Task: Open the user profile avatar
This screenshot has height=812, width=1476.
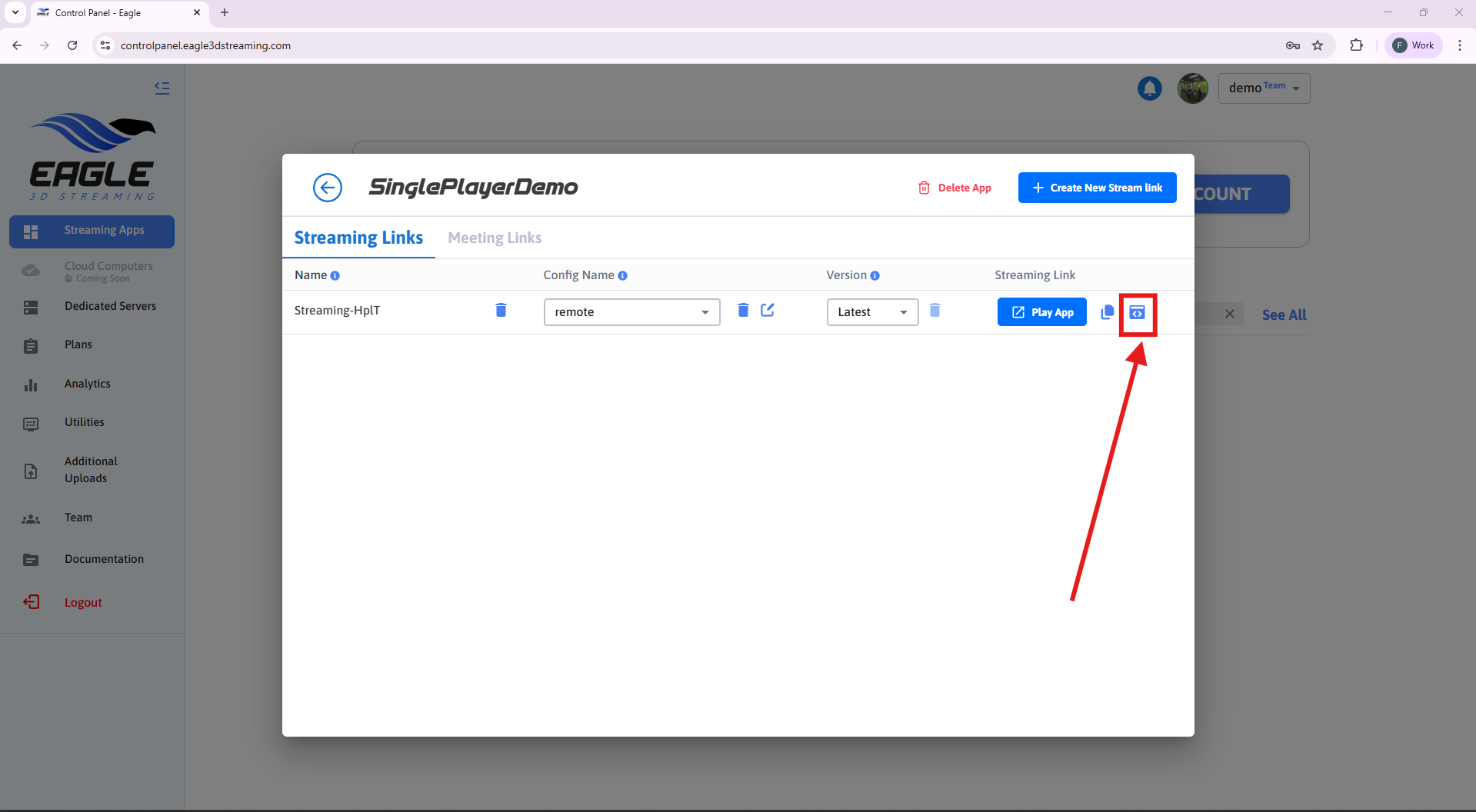Action: click(1193, 88)
